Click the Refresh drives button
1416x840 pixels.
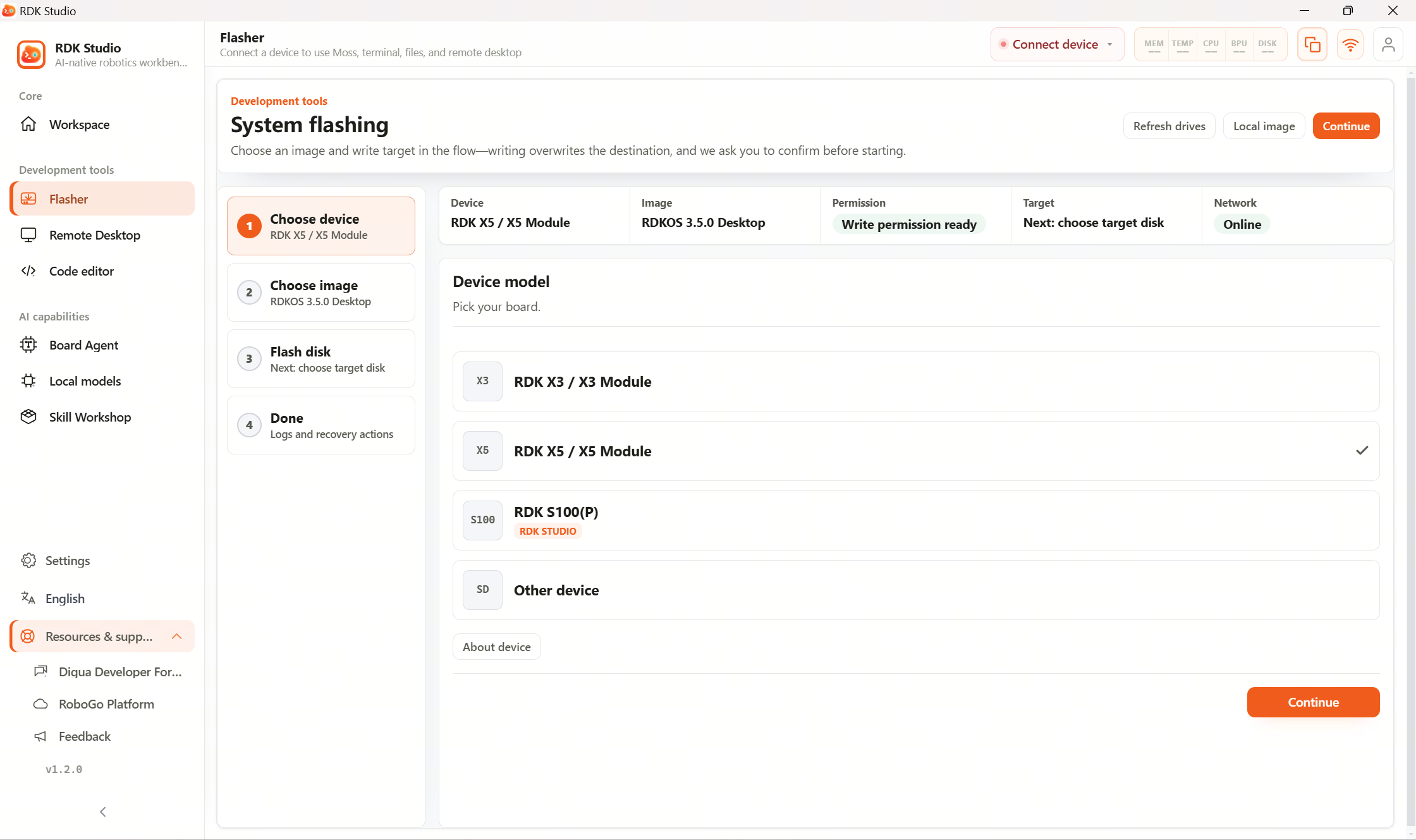click(x=1169, y=126)
